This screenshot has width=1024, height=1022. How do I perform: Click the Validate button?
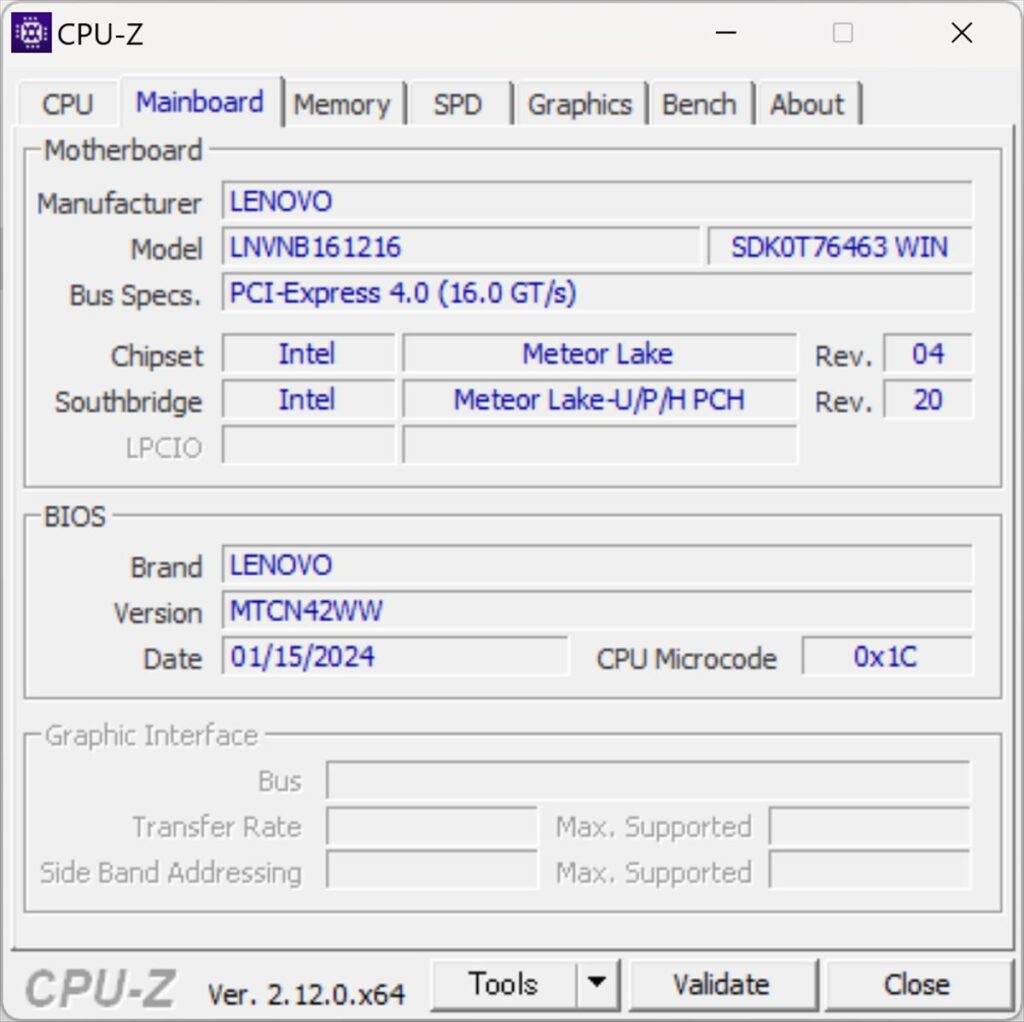click(x=722, y=984)
